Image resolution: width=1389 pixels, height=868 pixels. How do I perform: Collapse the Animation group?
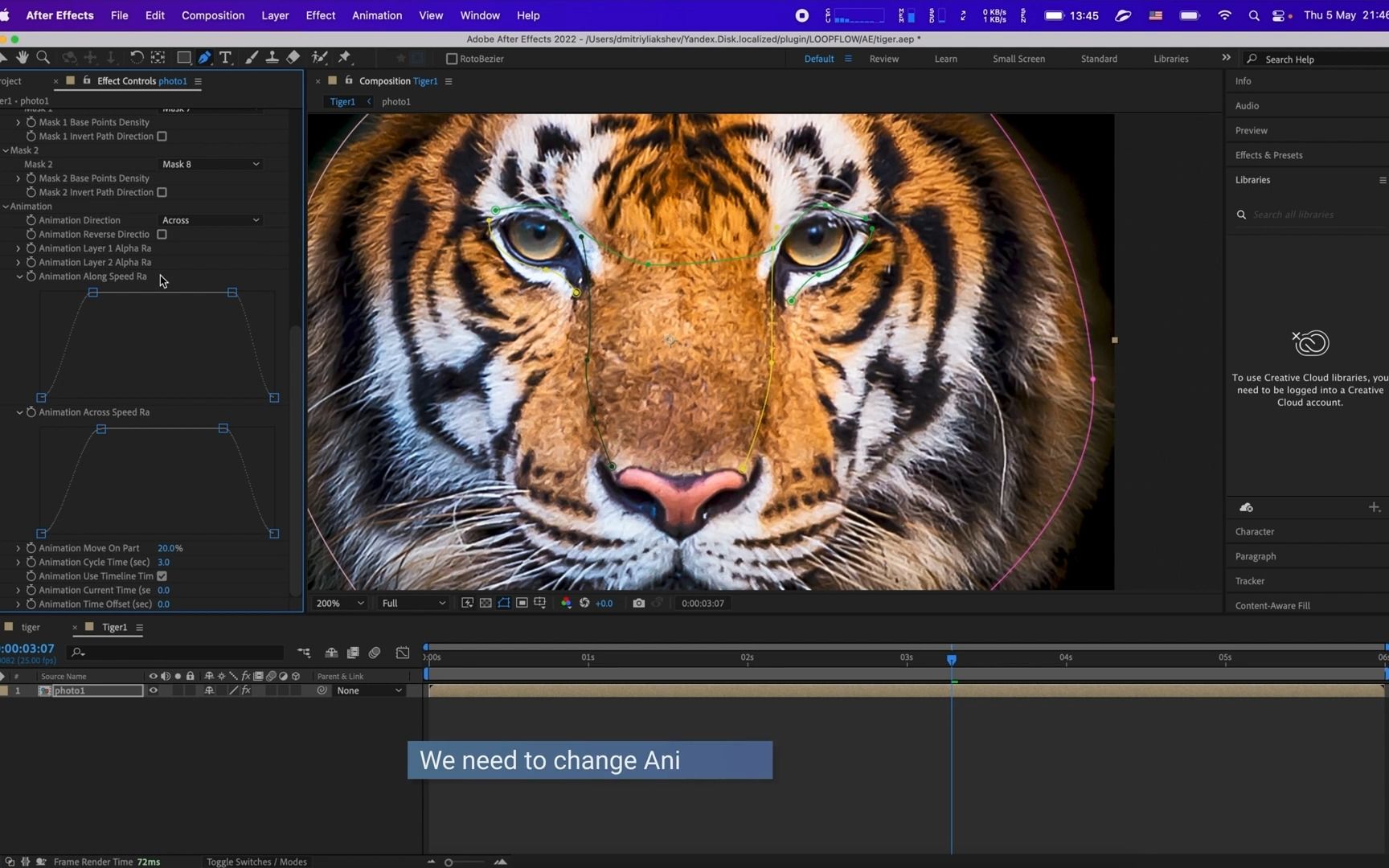[6, 207]
